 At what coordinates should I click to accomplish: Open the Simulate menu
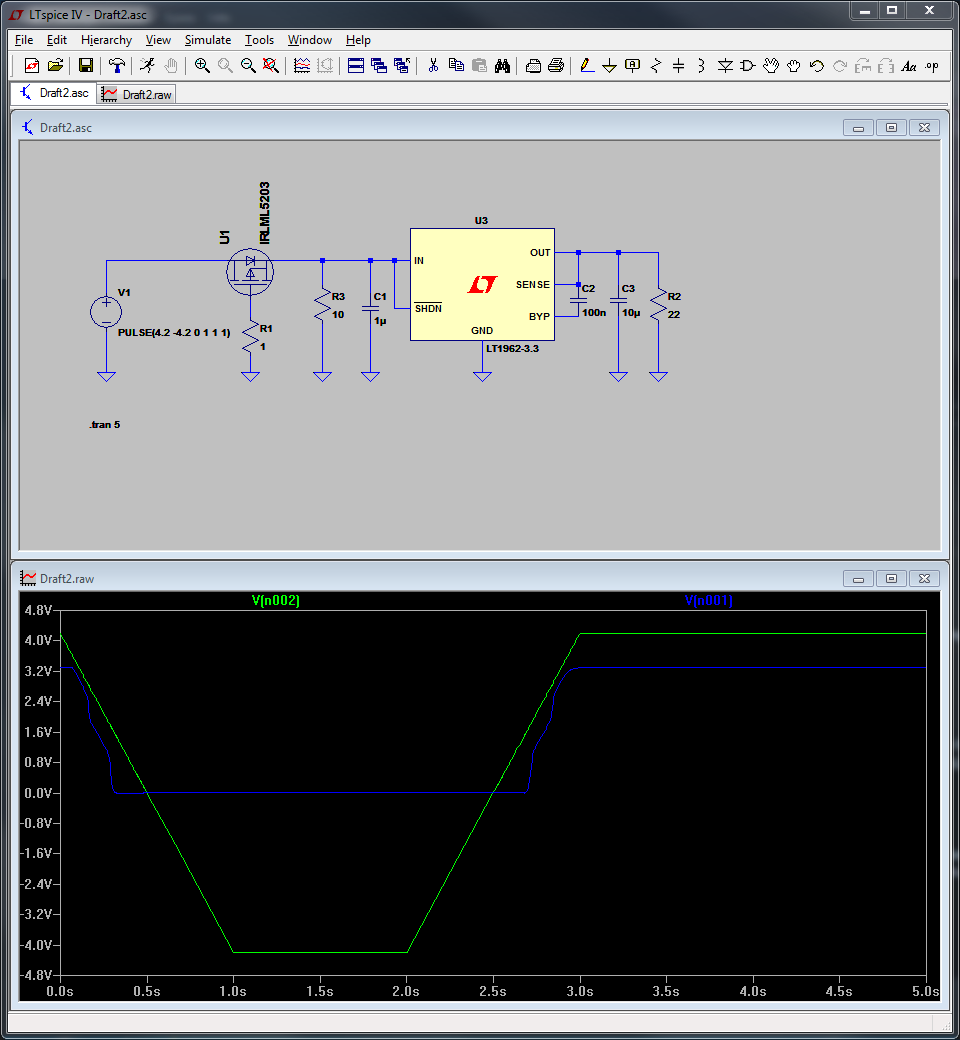point(208,40)
